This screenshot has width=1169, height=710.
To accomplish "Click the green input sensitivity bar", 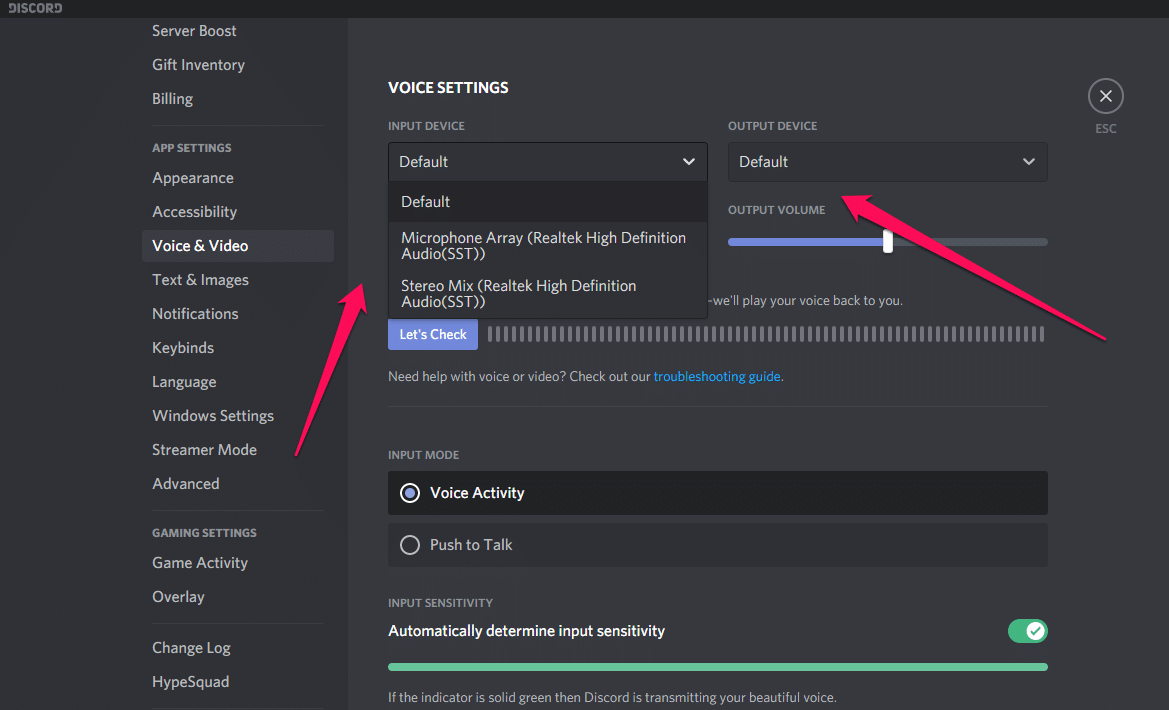I will (717, 667).
